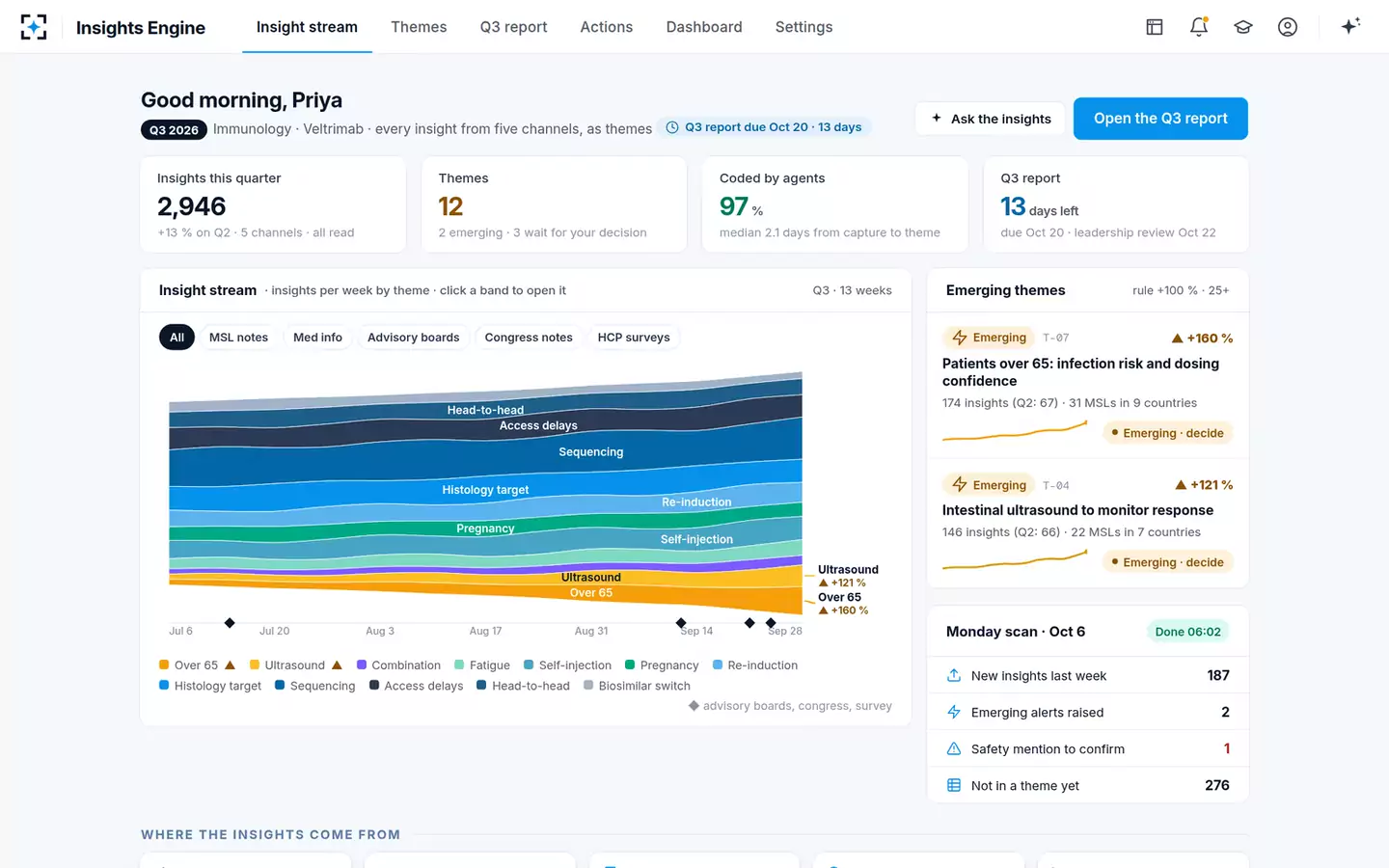Screen dimensions: 1389x868
Task: Go to the Actions tab
Action: [607, 27]
